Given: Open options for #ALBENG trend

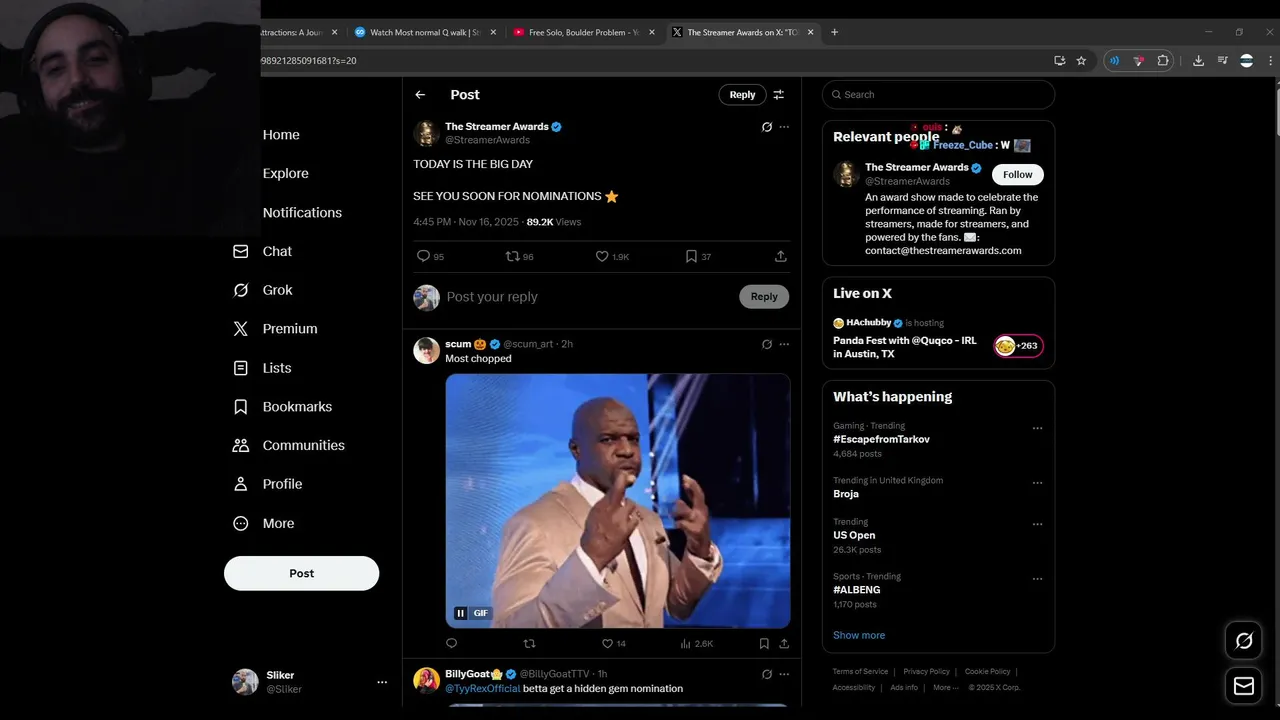Looking at the screenshot, I should [x=1037, y=579].
